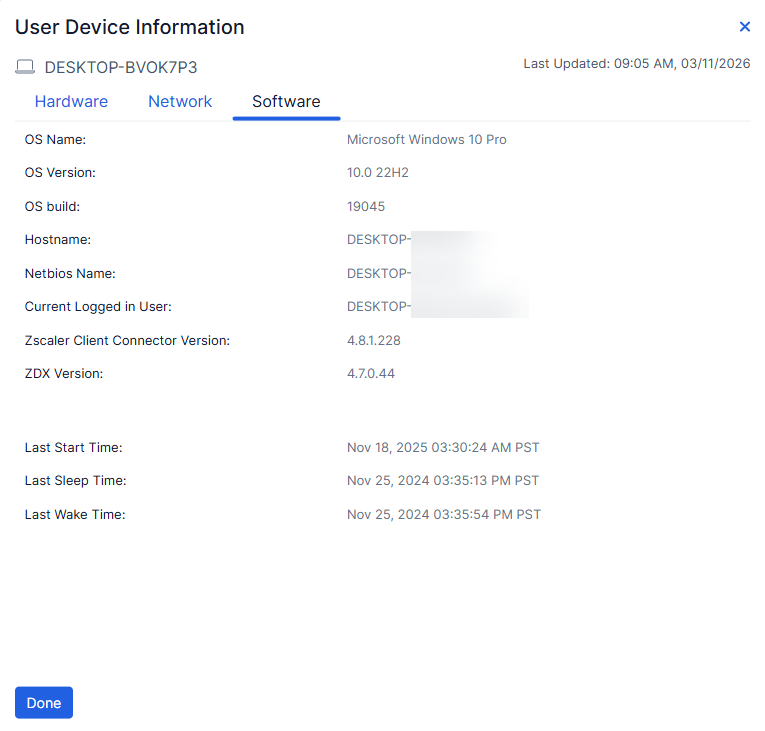Screen dimensions: 765x731
Task: Click the ZDX Version label
Action: (x=64, y=374)
